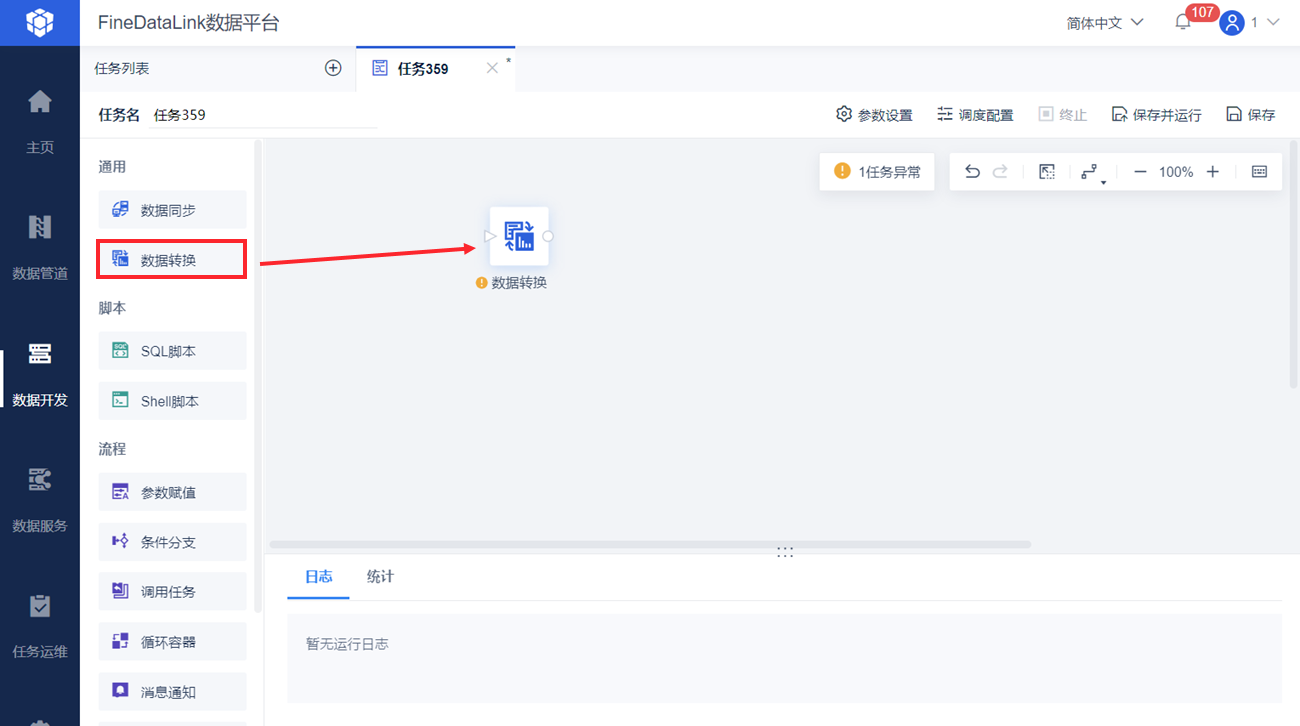Select the 数据转换 node in the palette
1300x726 pixels.
172,259
